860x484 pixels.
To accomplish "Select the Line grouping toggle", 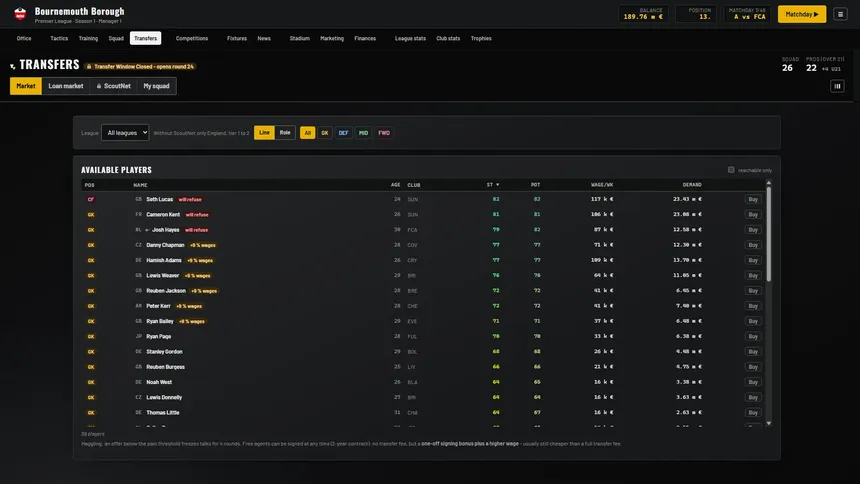I will pos(264,133).
